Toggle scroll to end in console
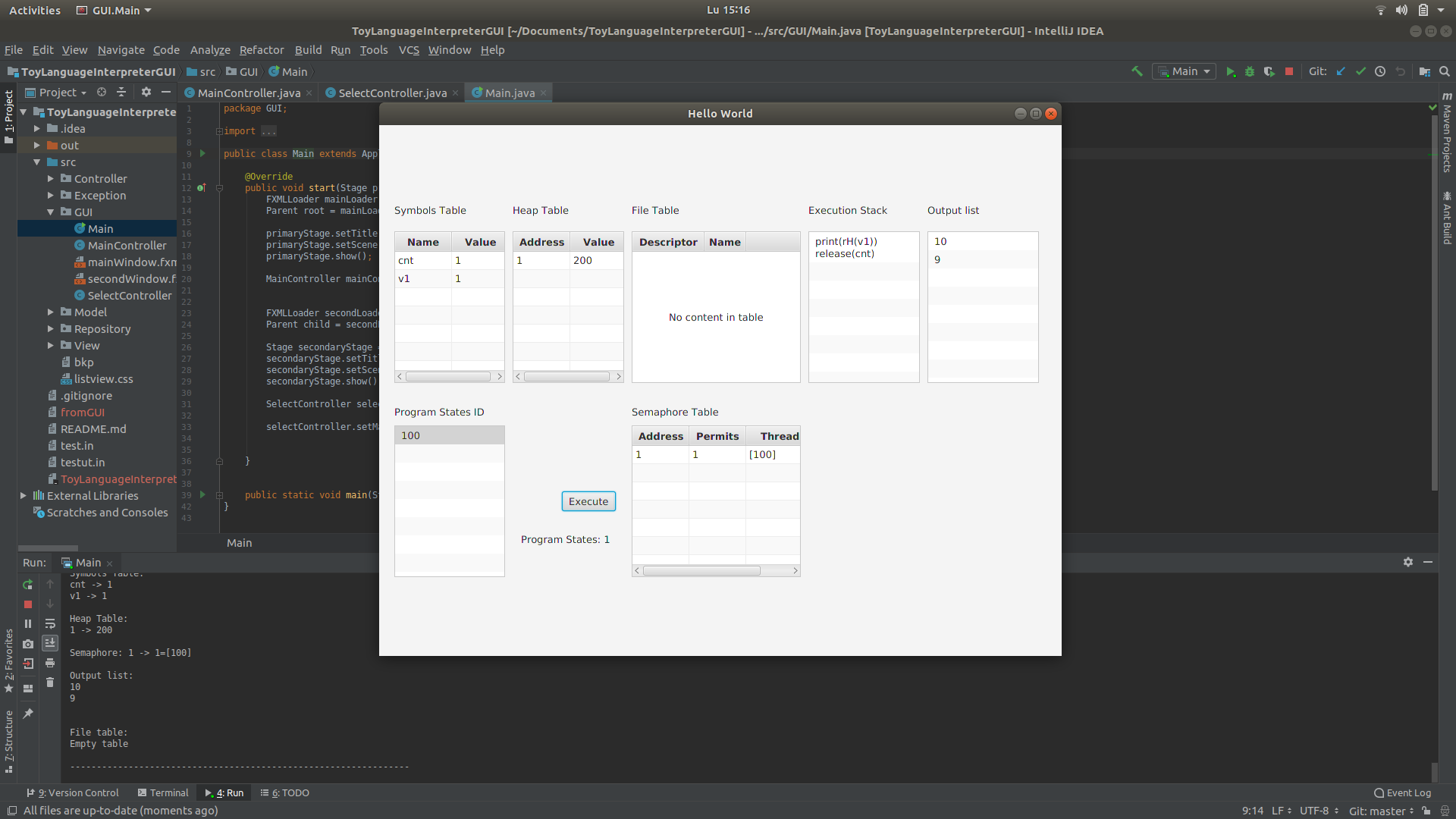 50,643
